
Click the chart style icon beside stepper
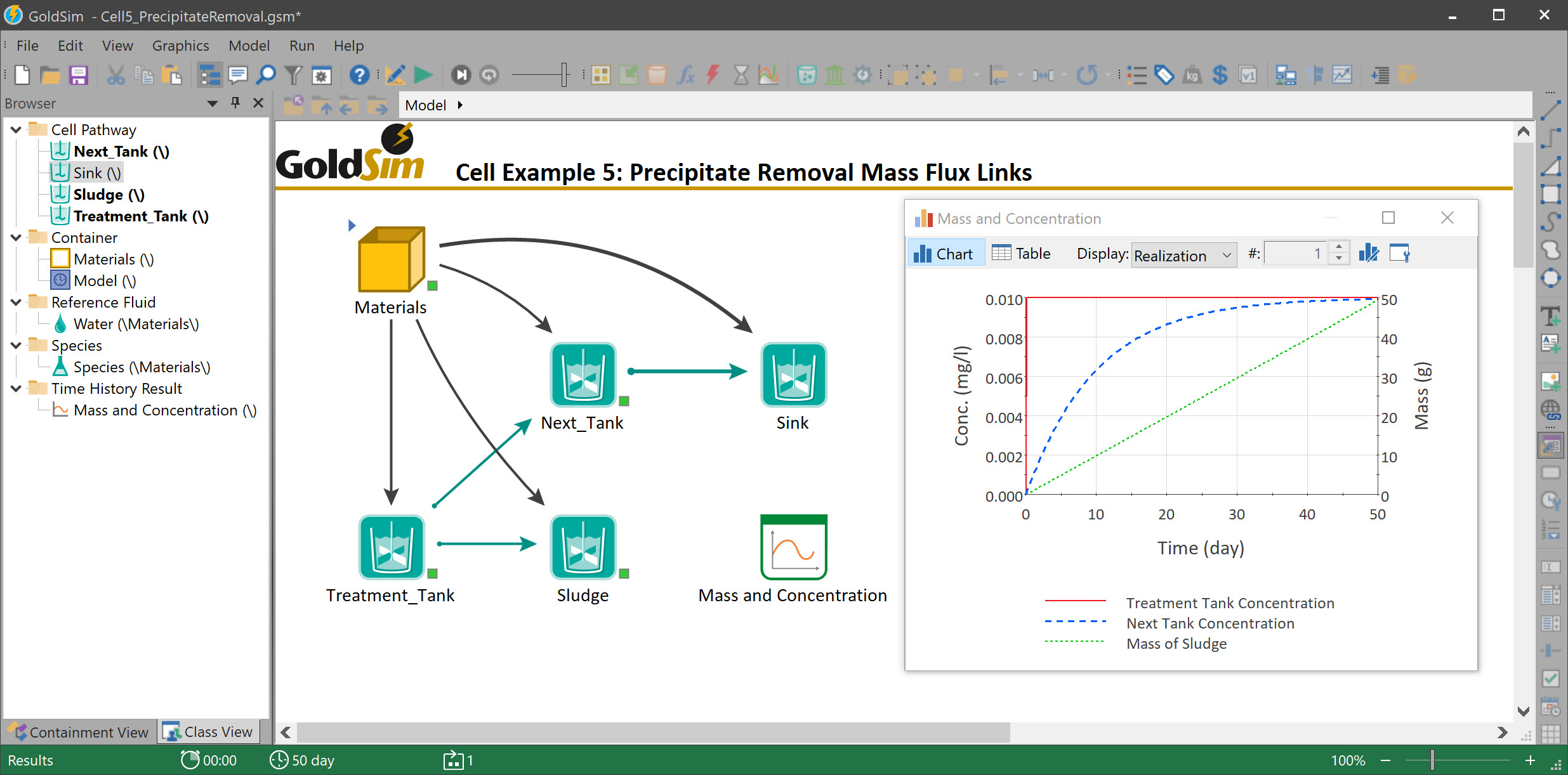[1369, 254]
